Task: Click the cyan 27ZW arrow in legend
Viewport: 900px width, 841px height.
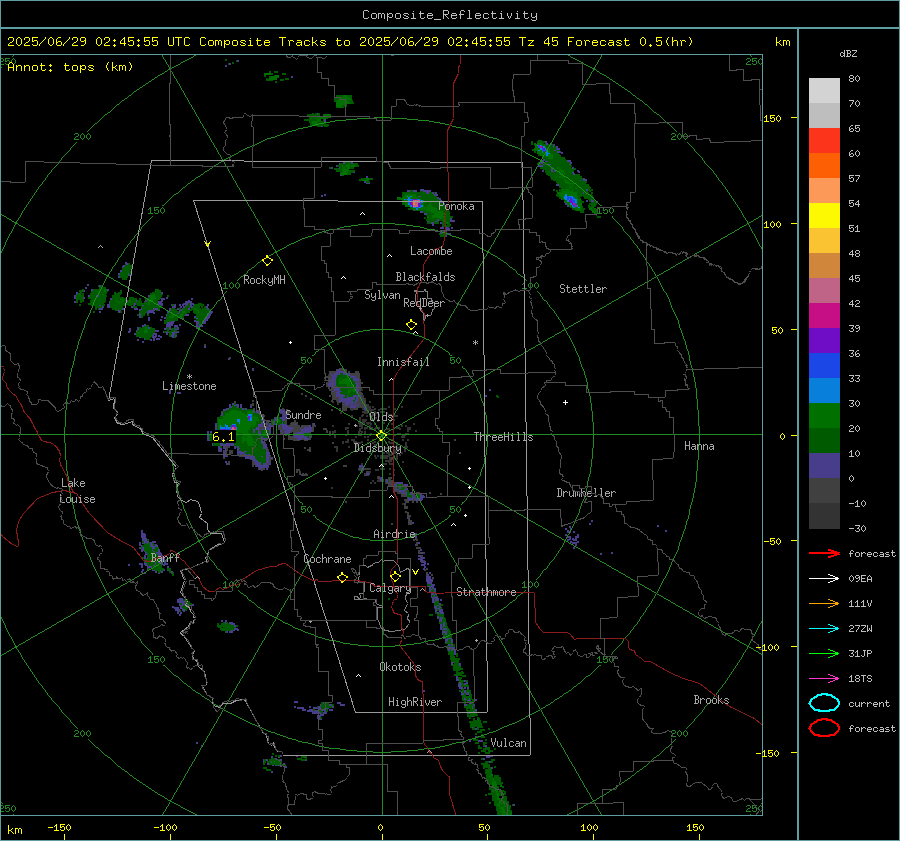Action: (824, 629)
